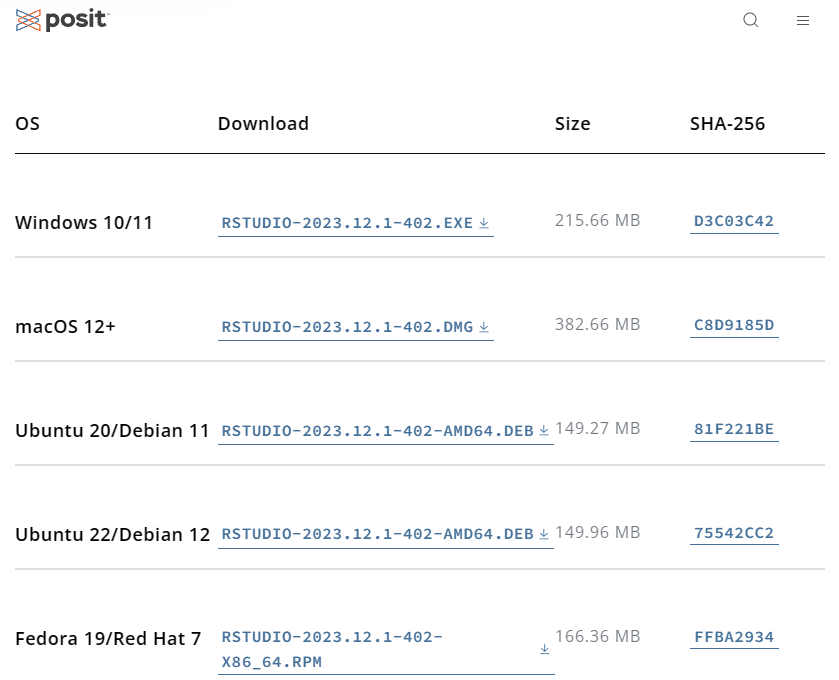
Task: Click the SHA-256 column header
Action: click(727, 124)
